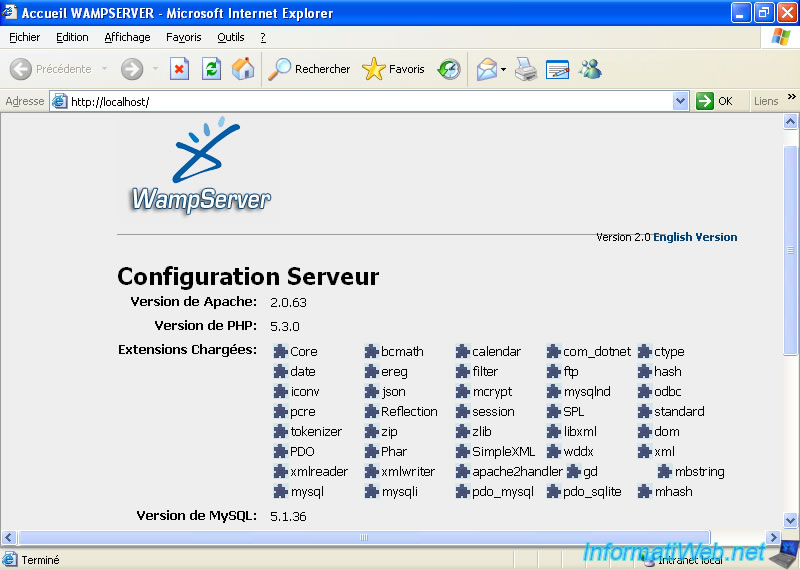The height and width of the screenshot is (570, 800).
Task: Open the Messenger people icon
Action: click(x=590, y=69)
